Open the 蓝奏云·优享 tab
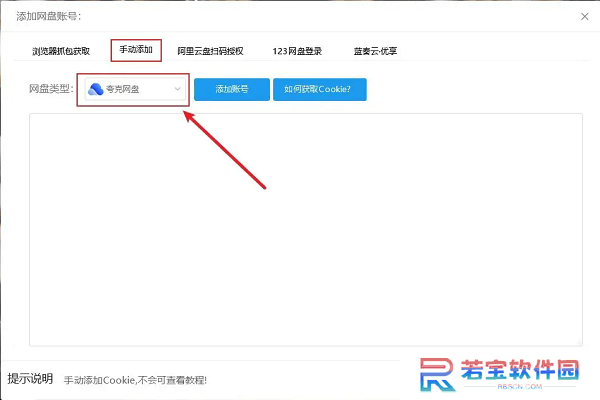Viewport: 600px width, 400px height. [375, 51]
